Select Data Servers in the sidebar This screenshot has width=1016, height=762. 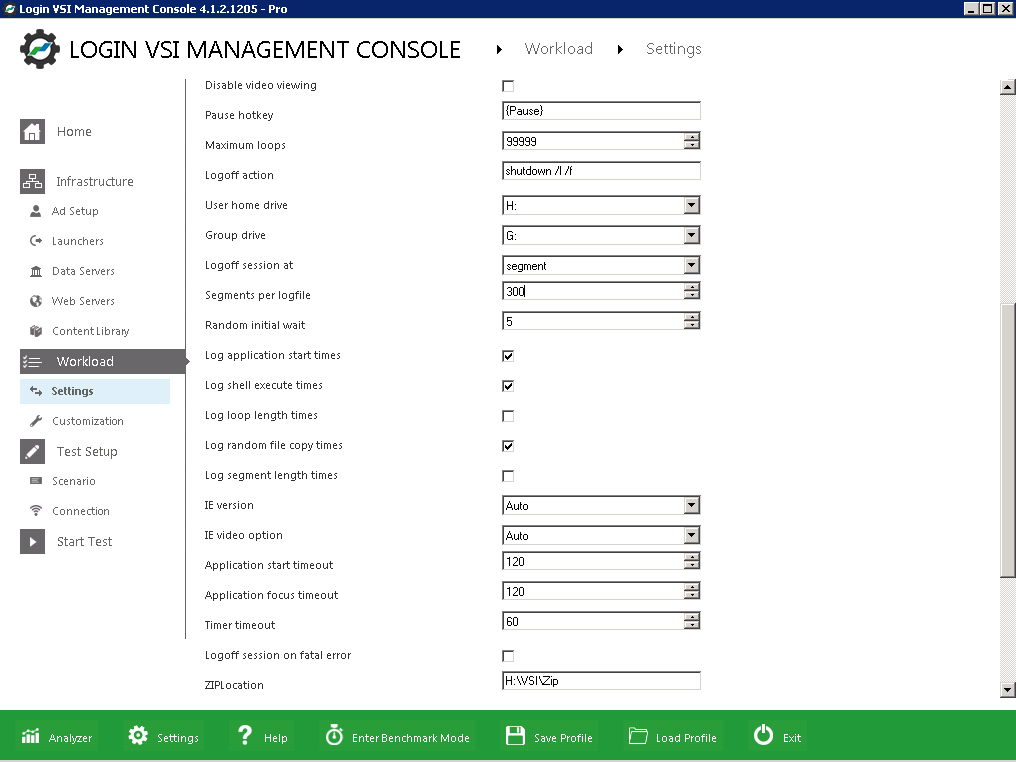tap(83, 271)
